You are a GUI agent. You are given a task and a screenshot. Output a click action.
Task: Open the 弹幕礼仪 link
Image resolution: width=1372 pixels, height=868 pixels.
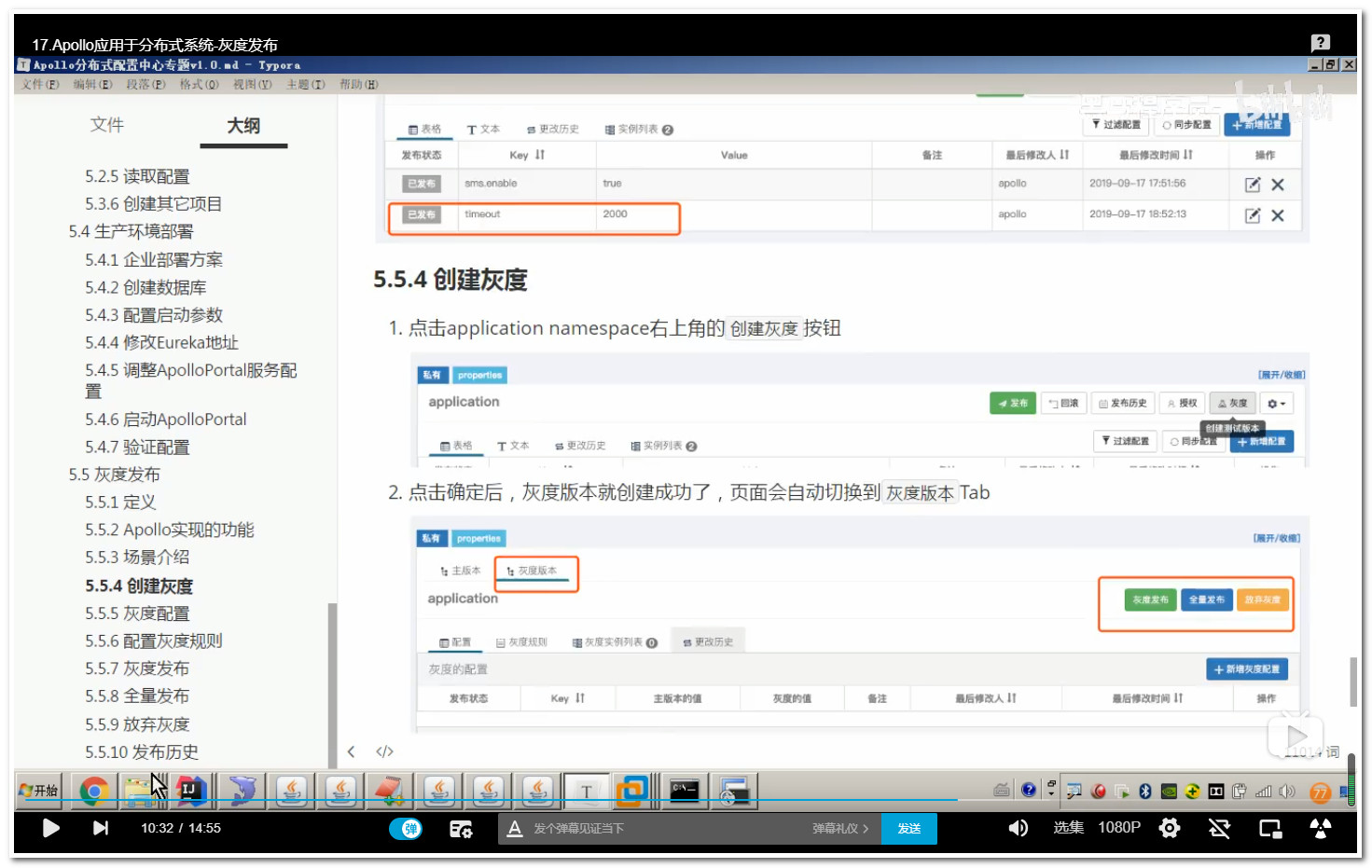tap(839, 828)
